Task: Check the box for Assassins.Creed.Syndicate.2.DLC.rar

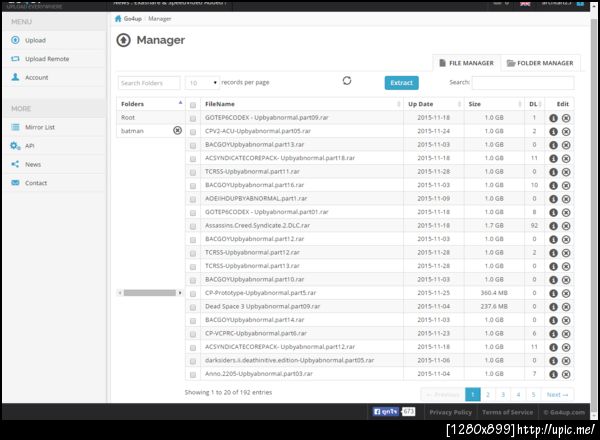Action: coord(193,226)
